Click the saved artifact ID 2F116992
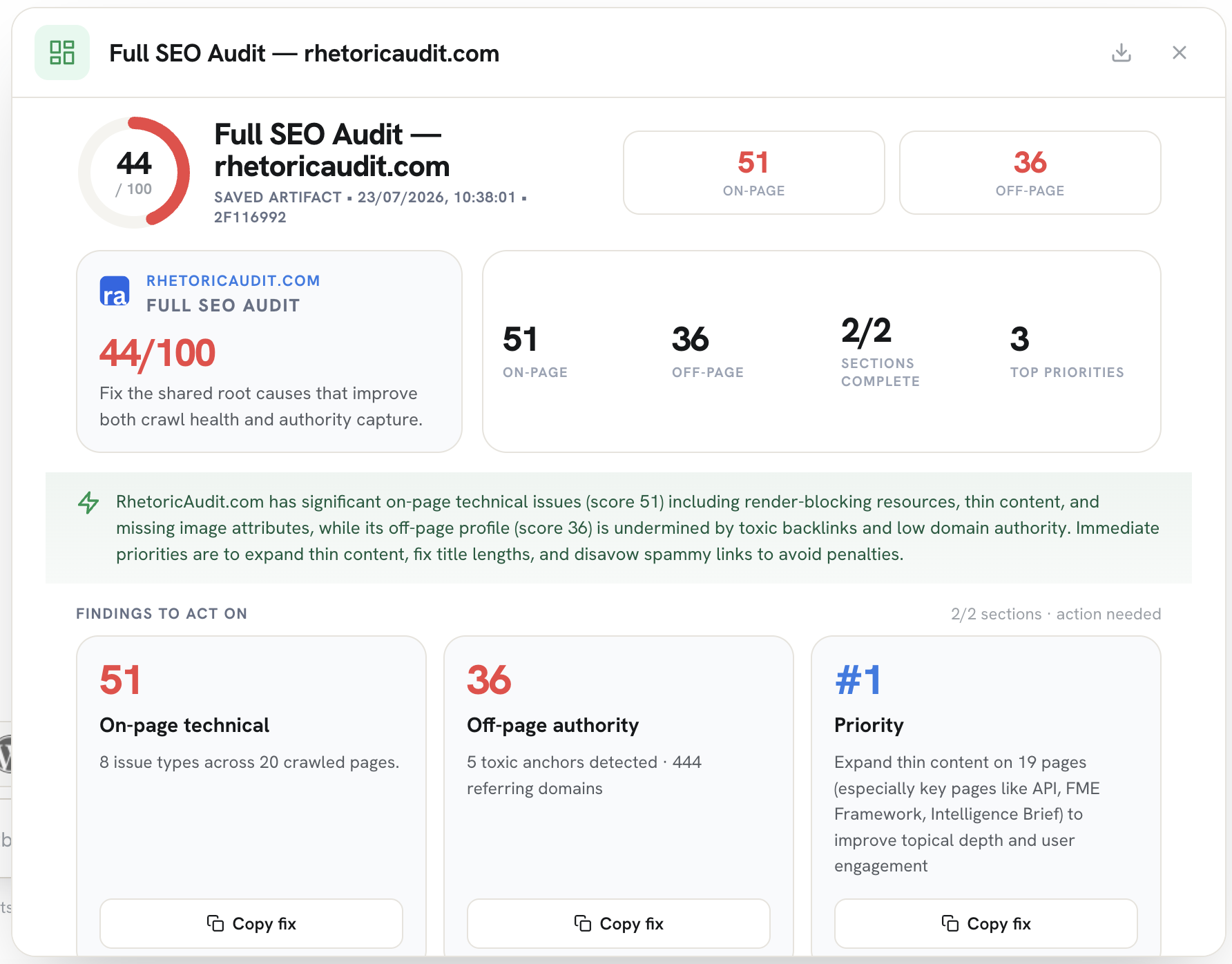This screenshot has height=964, width=1232. (x=250, y=217)
